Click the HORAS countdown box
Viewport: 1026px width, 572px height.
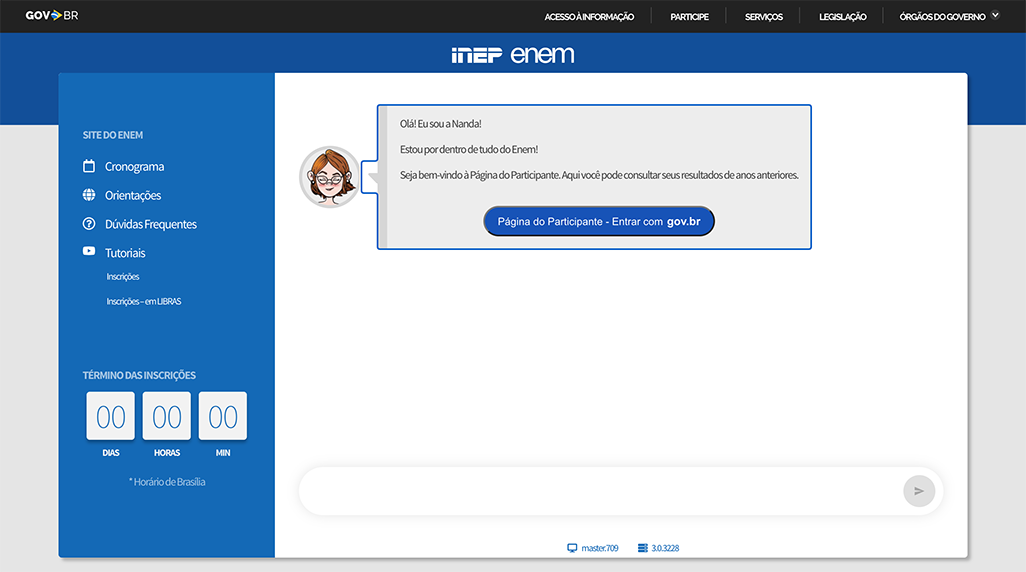(167, 416)
